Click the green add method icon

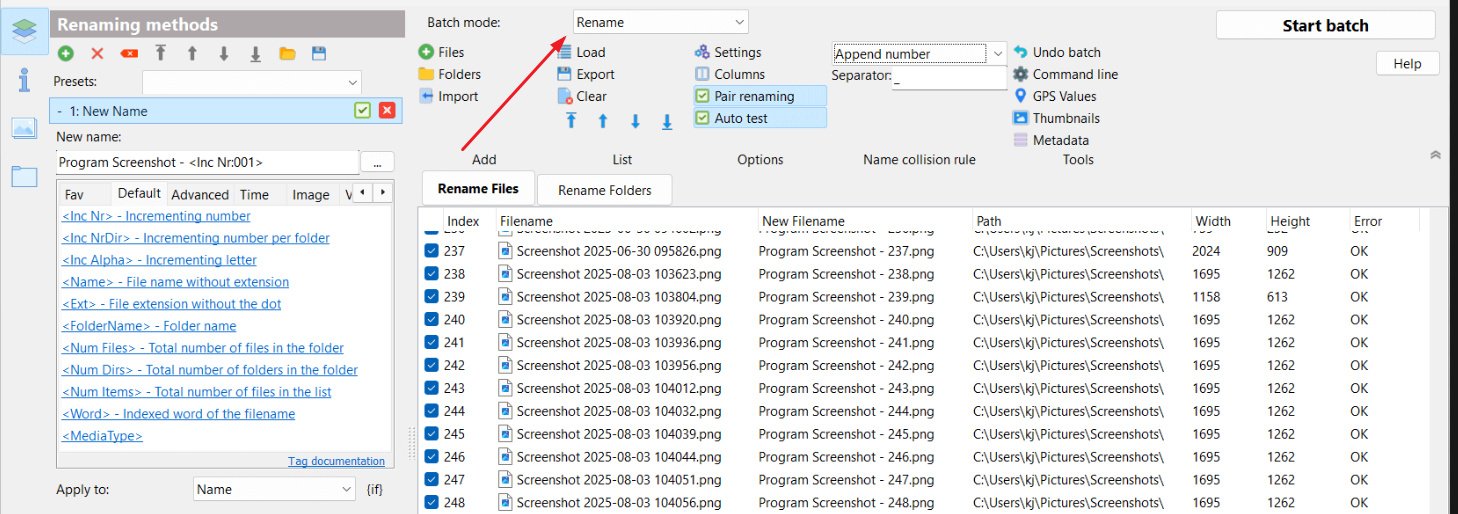point(65,54)
